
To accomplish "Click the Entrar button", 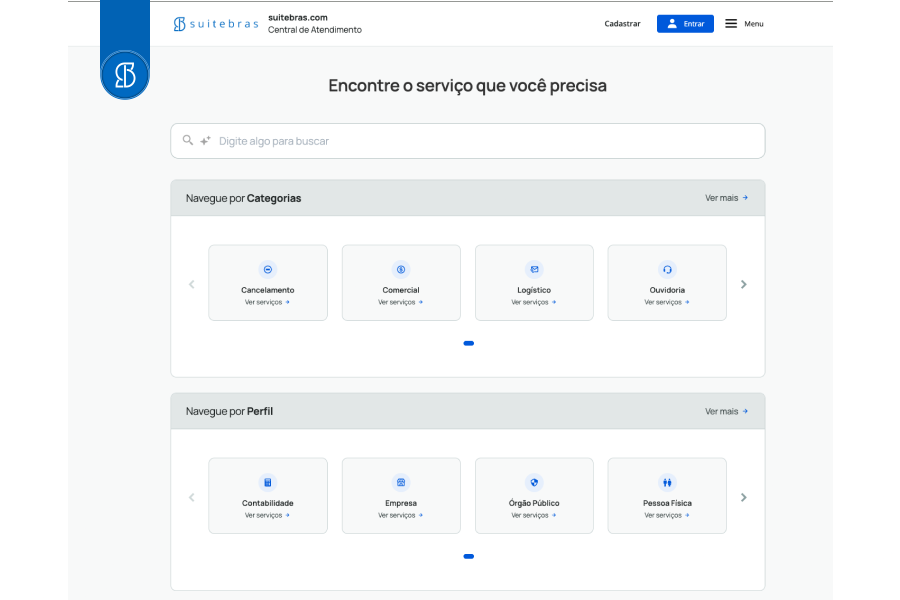I will tap(685, 23).
